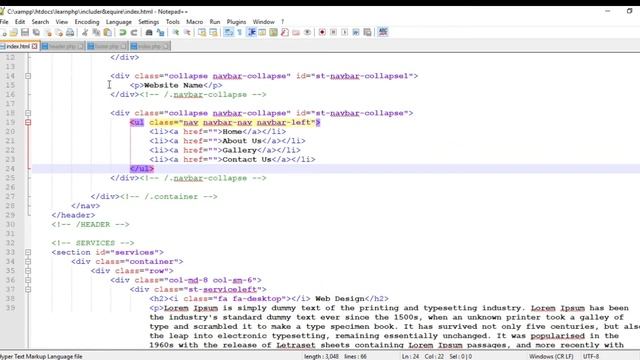Collapse the row div fold on line 35
This screenshot has width=640, height=360.
[28, 271]
